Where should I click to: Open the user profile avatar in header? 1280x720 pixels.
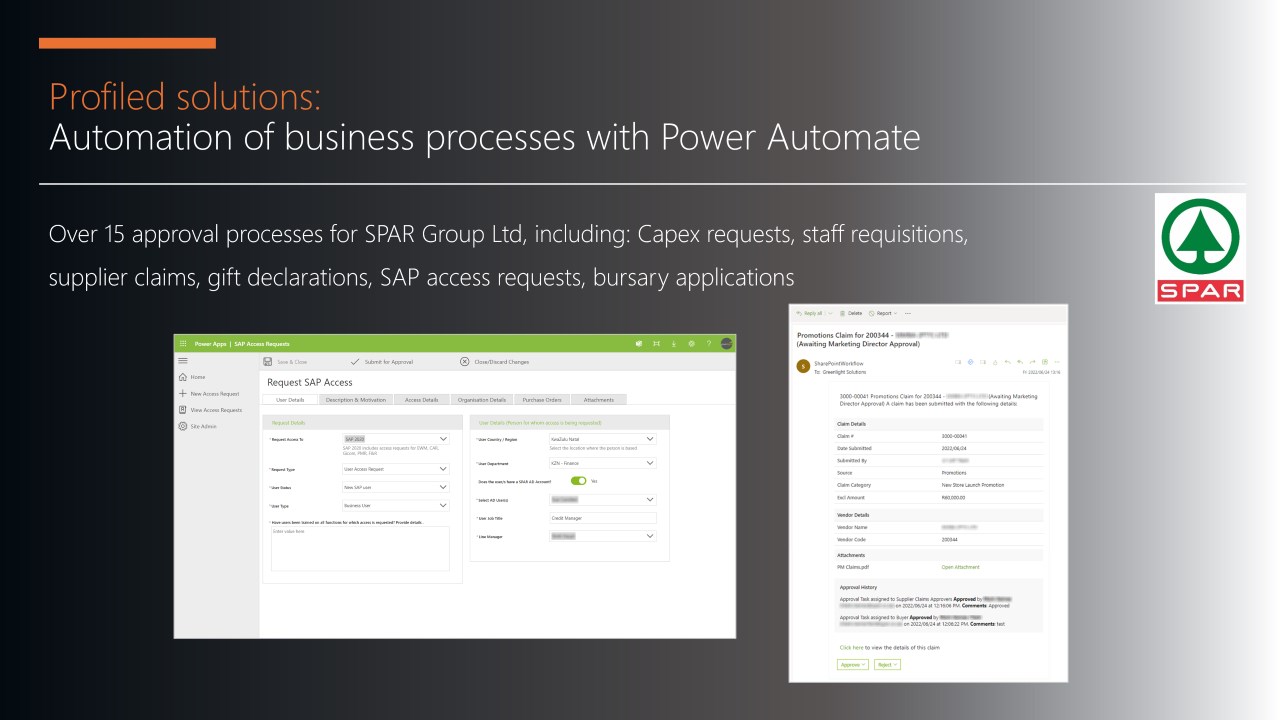pos(726,343)
